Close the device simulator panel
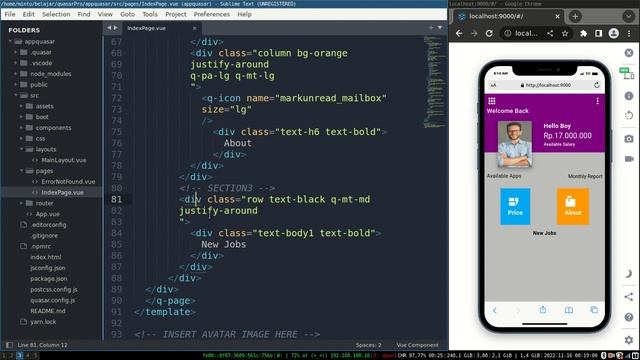 (629, 53)
